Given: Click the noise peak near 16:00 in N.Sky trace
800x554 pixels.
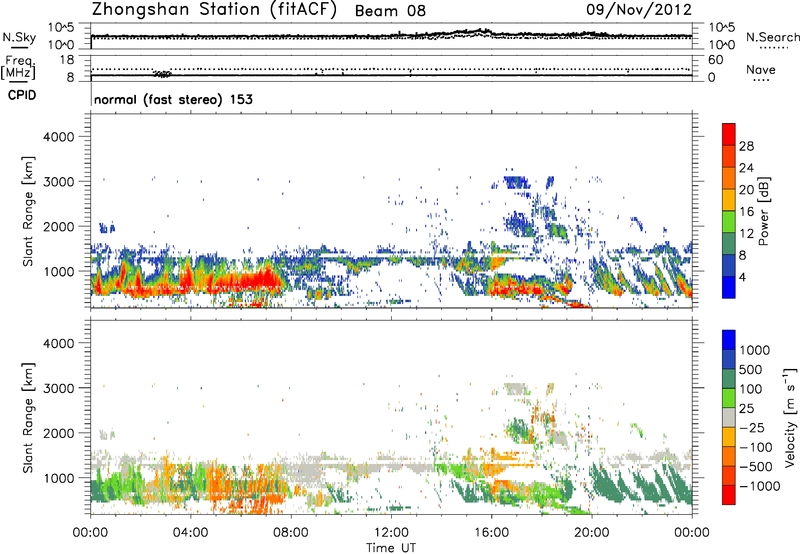Looking at the screenshot, I should [x=481, y=32].
